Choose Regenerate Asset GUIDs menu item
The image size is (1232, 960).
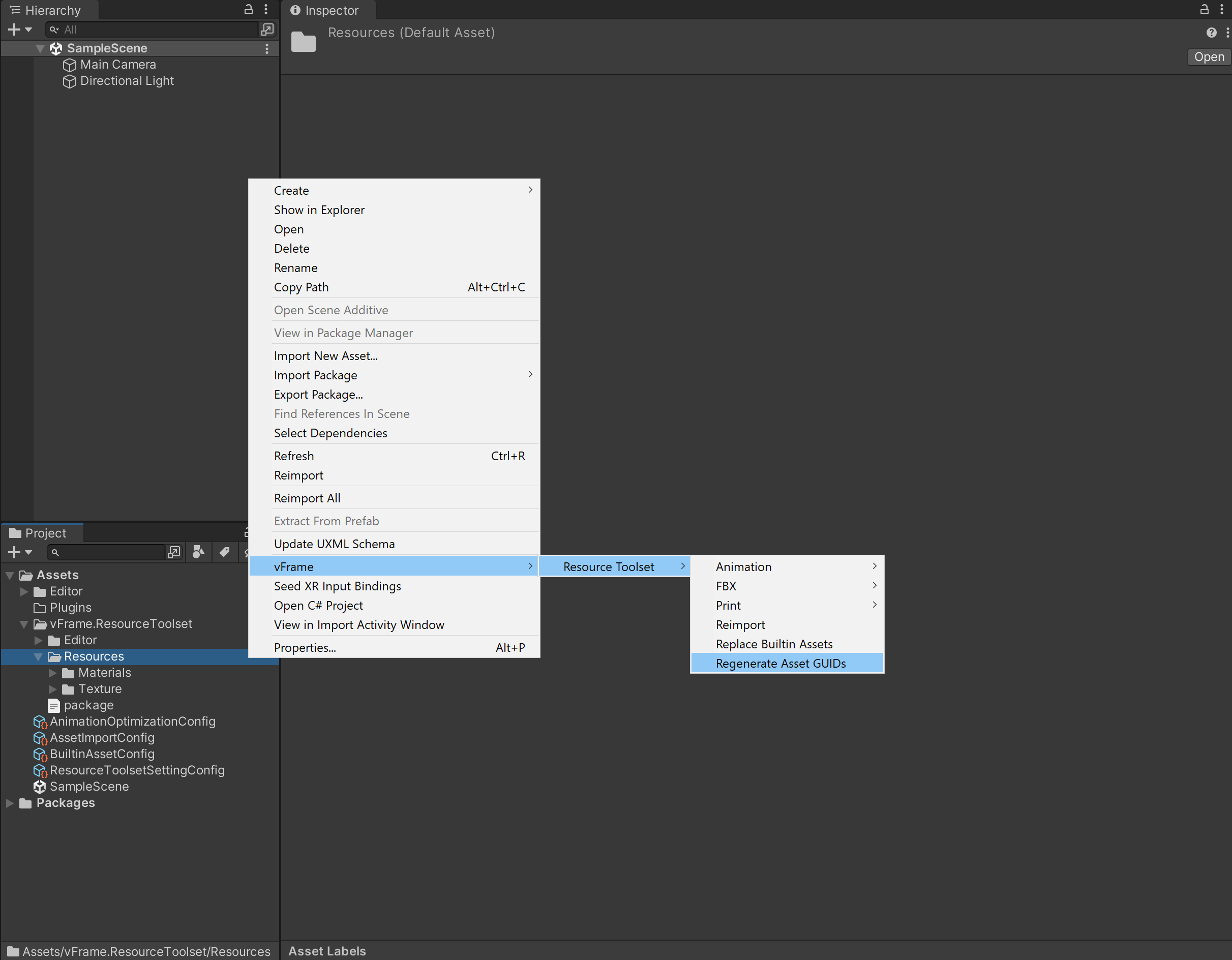780,664
